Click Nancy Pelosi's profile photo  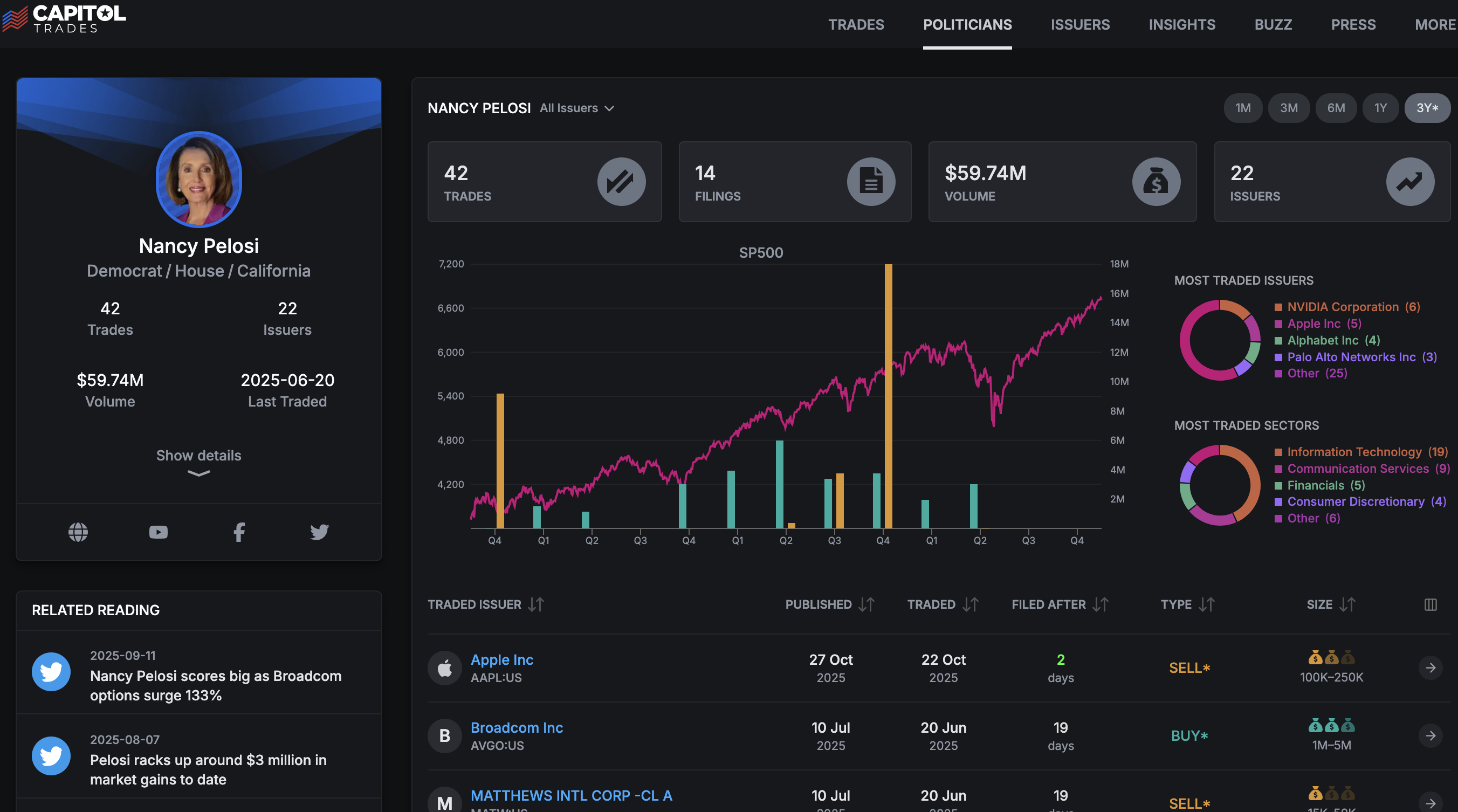coord(198,180)
